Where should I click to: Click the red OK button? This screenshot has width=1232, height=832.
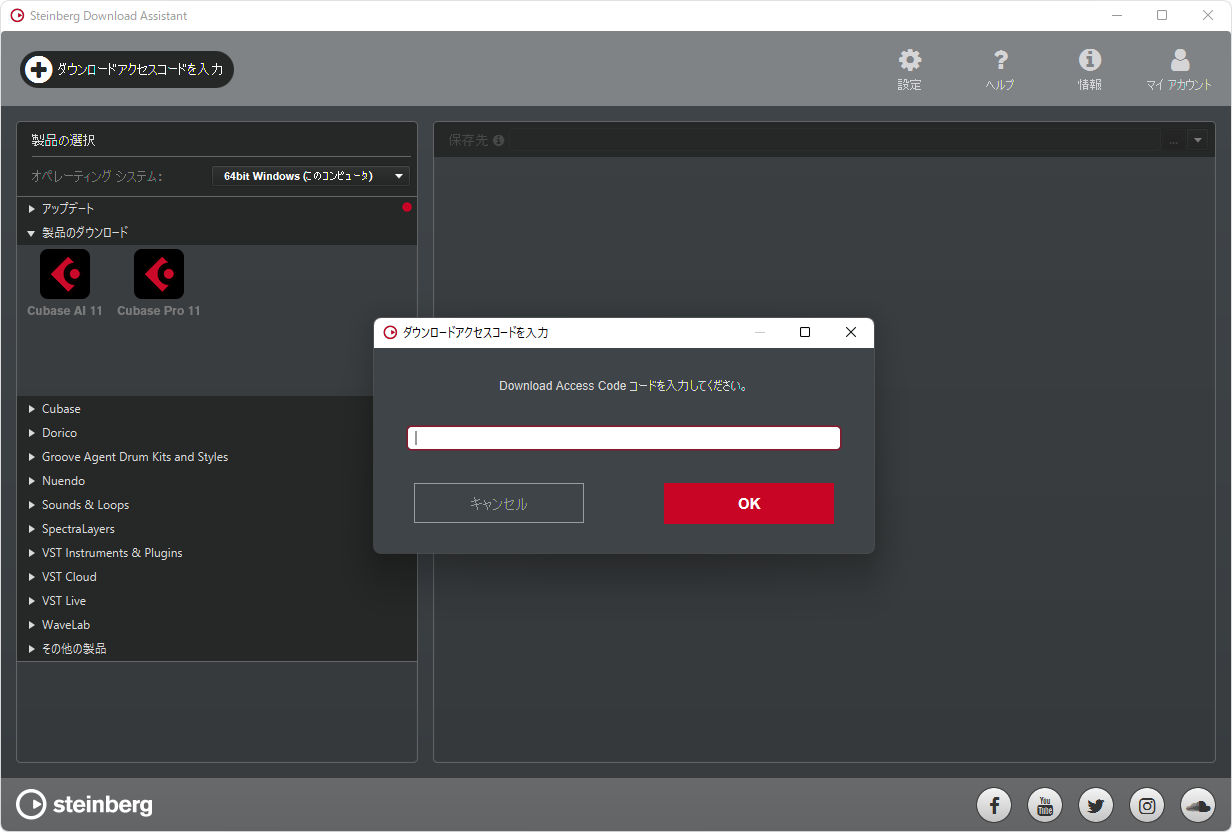(749, 503)
